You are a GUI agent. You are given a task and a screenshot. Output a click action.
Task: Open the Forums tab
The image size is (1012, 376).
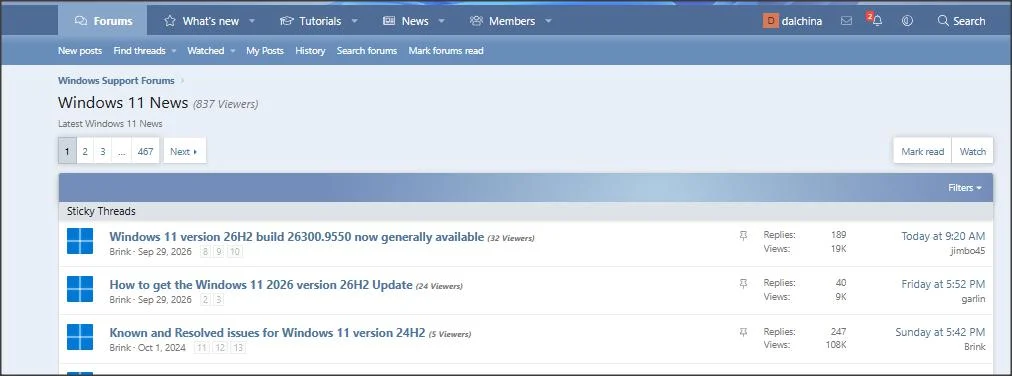(x=103, y=21)
